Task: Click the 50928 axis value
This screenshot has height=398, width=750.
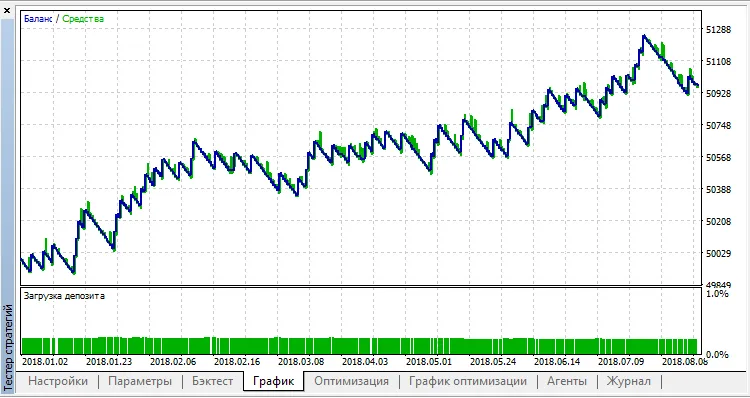Action: (x=719, y=94)
